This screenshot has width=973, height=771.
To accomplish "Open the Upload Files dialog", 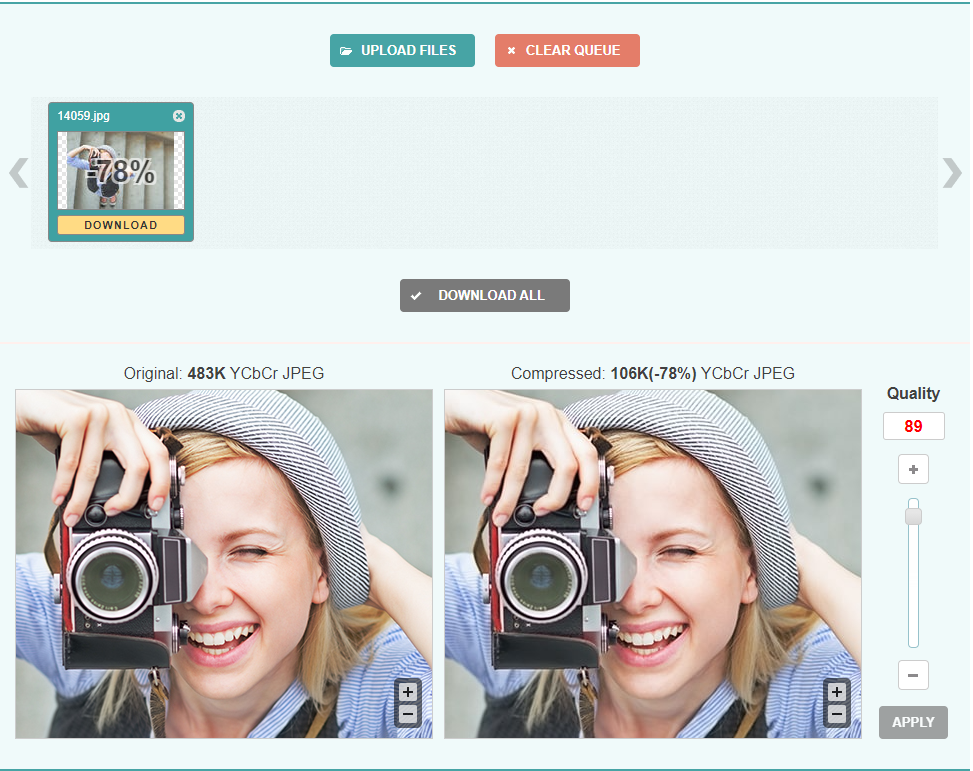I will [x=402, y=50].
